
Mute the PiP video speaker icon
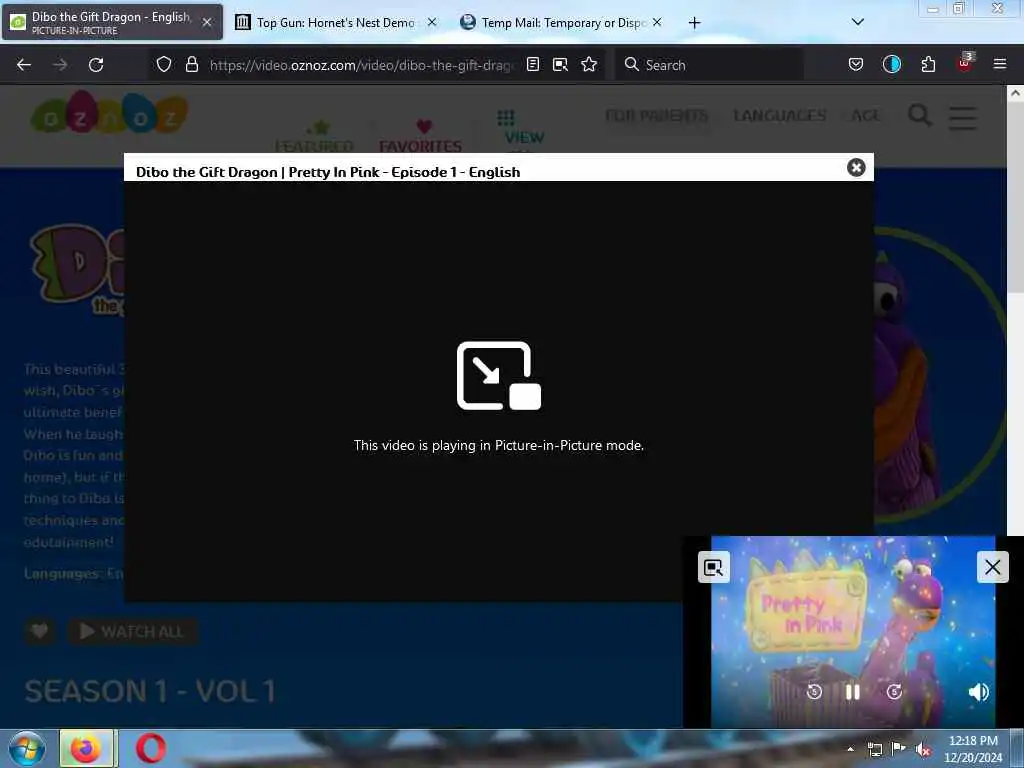coord(978,692)
